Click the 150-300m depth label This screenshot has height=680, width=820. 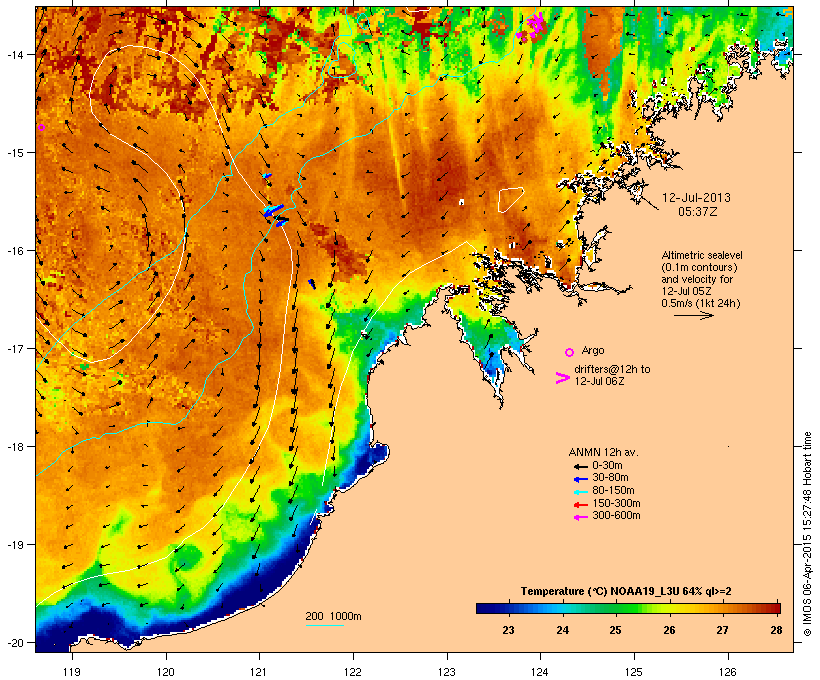616,503
